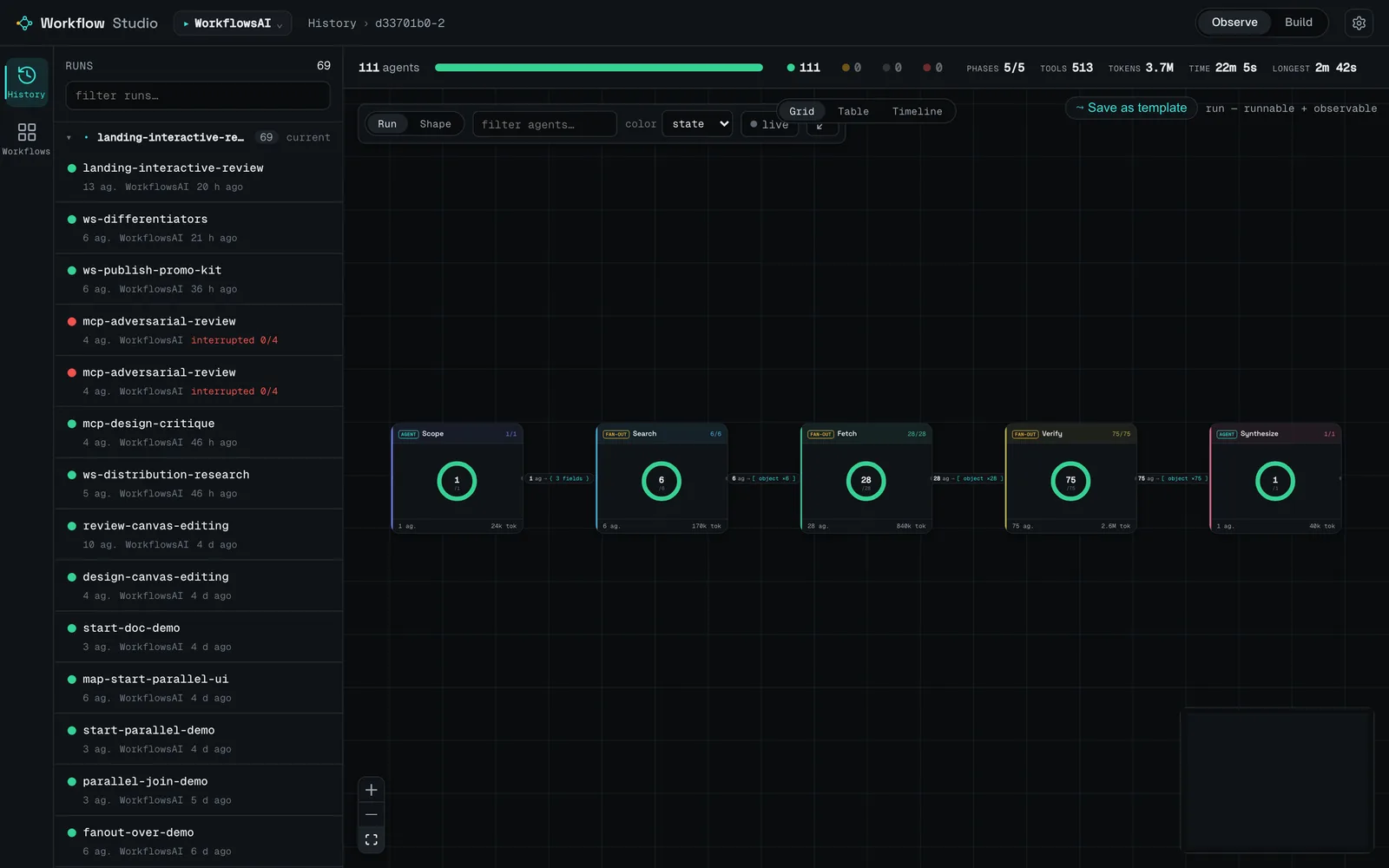The width and height of the screenshot is (1389, 868).
Task: Click the Fetch to Verify edge label
Action: [968, 478]
